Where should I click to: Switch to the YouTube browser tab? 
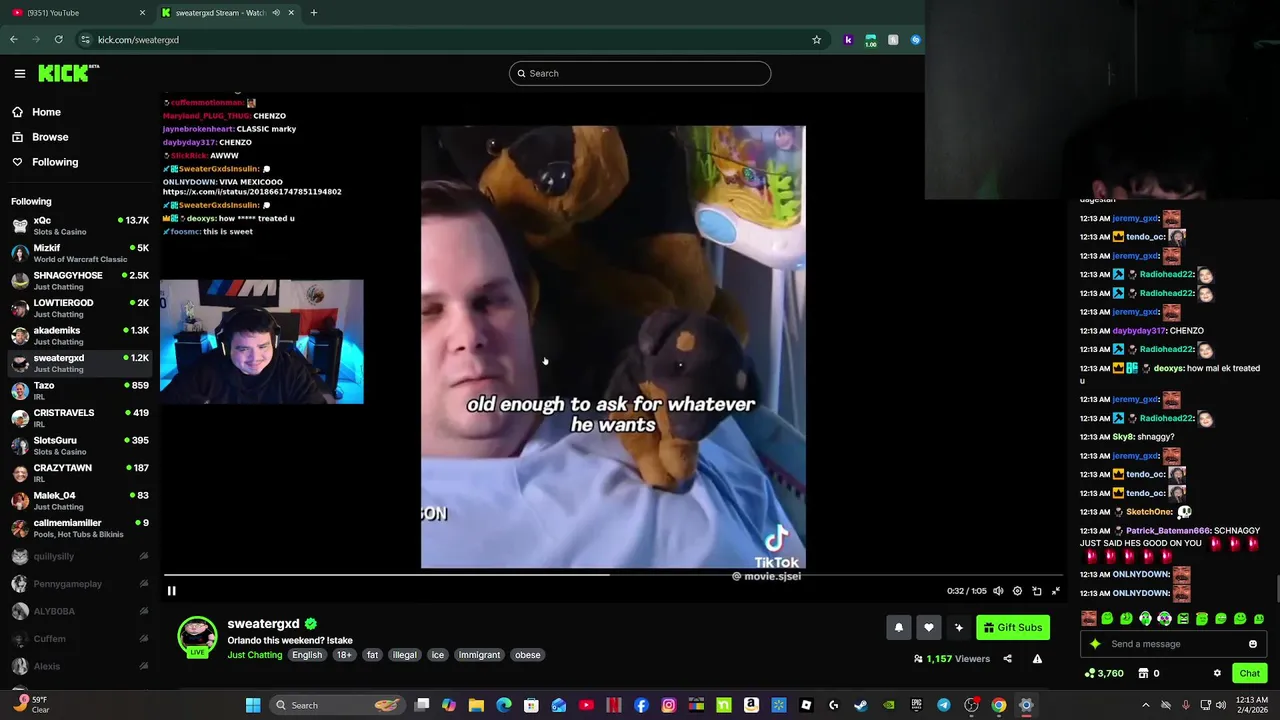click(x=78, y=13)
